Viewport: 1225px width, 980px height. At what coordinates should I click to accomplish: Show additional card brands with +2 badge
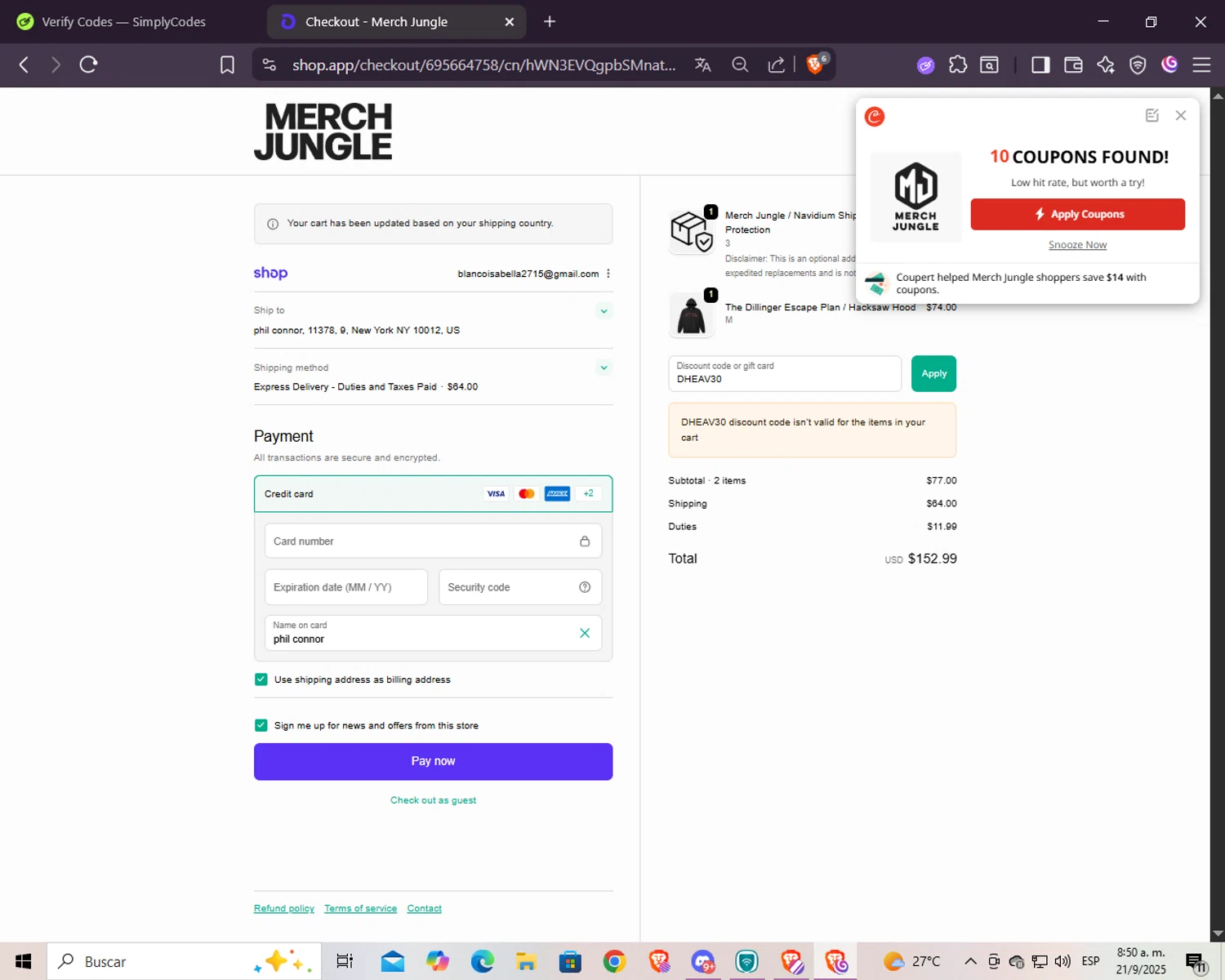coord(588,493)
